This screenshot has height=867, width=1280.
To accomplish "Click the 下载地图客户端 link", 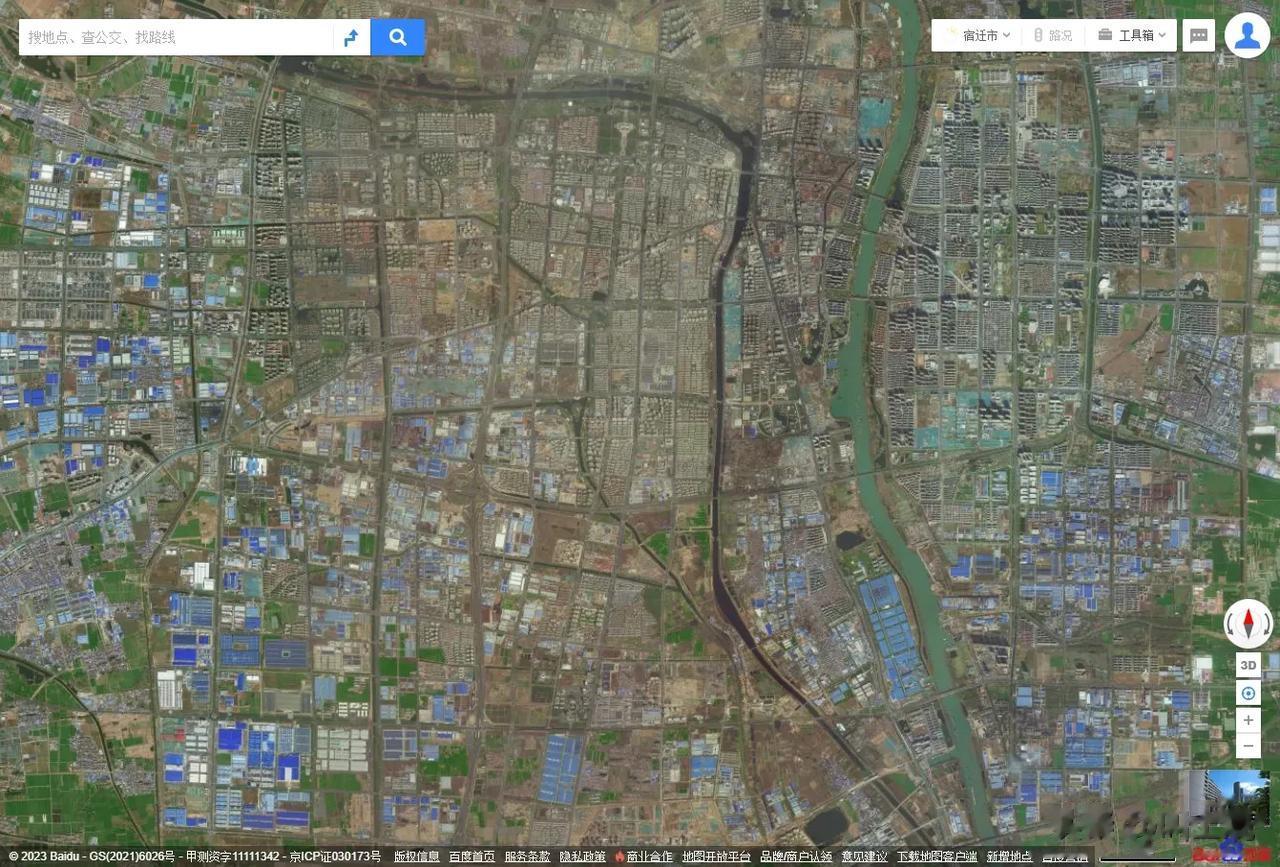I will (x=937, y=857).
